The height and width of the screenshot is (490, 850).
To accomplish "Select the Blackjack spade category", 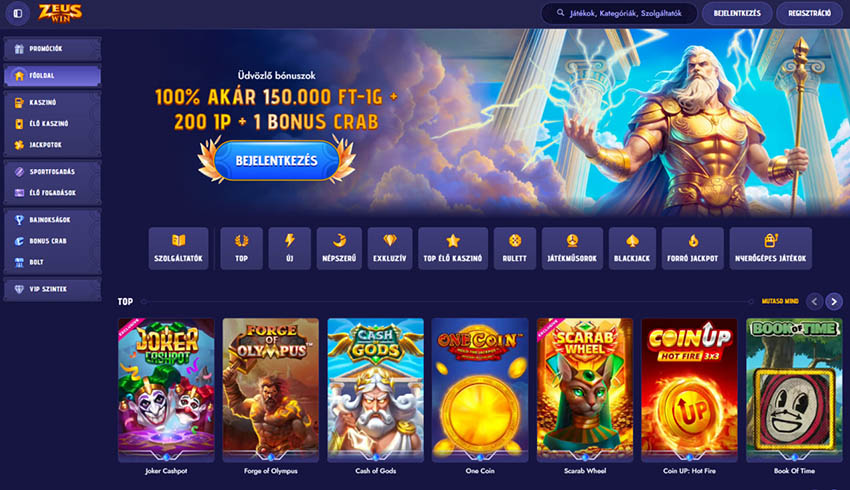I will point(632,248).
